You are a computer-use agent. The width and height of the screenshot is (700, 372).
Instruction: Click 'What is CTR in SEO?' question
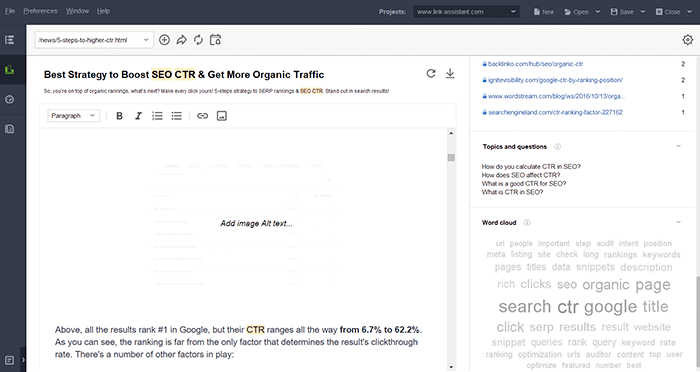[x=512, y=192]
